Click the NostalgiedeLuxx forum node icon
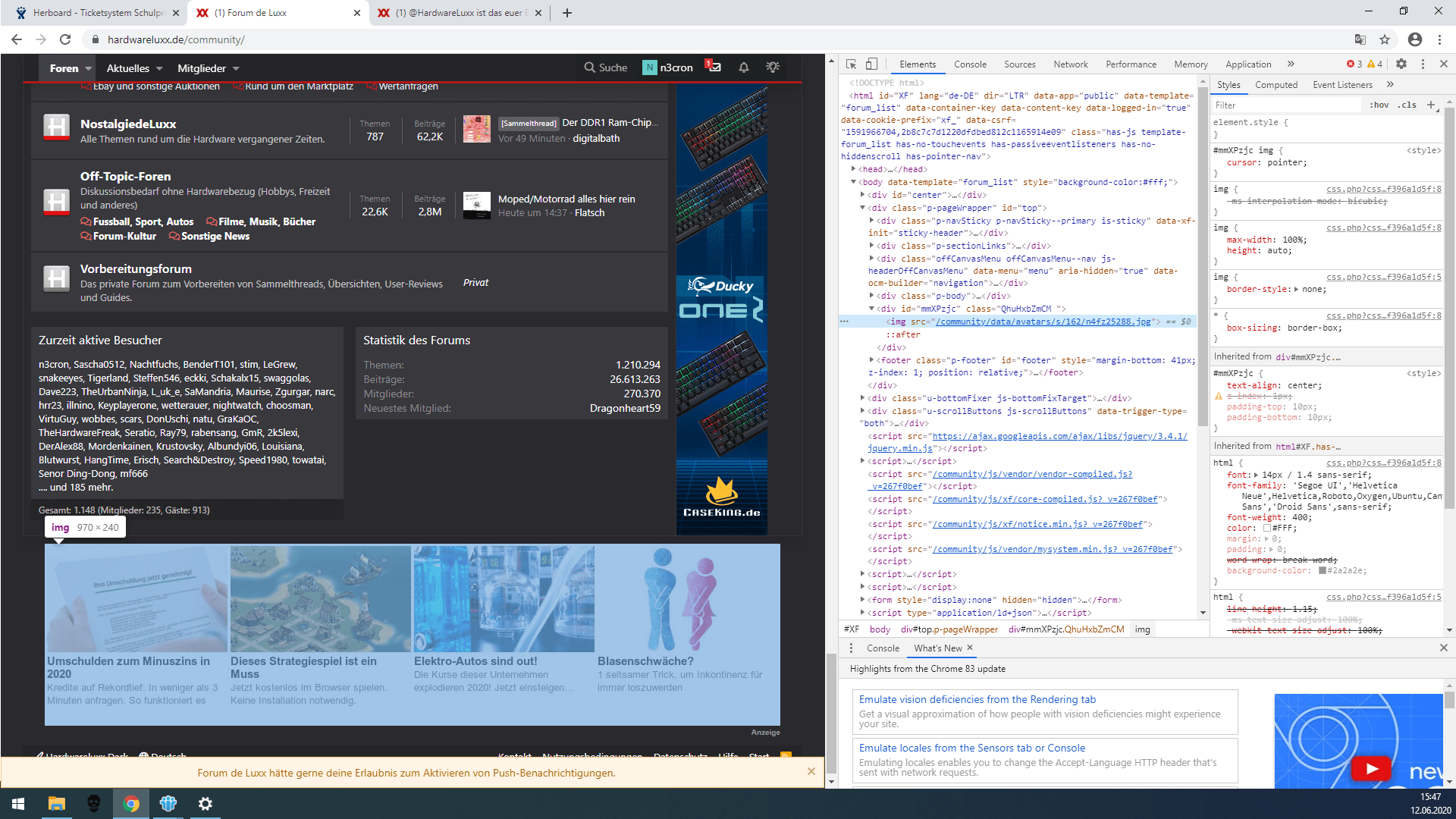 pos(57,127)
